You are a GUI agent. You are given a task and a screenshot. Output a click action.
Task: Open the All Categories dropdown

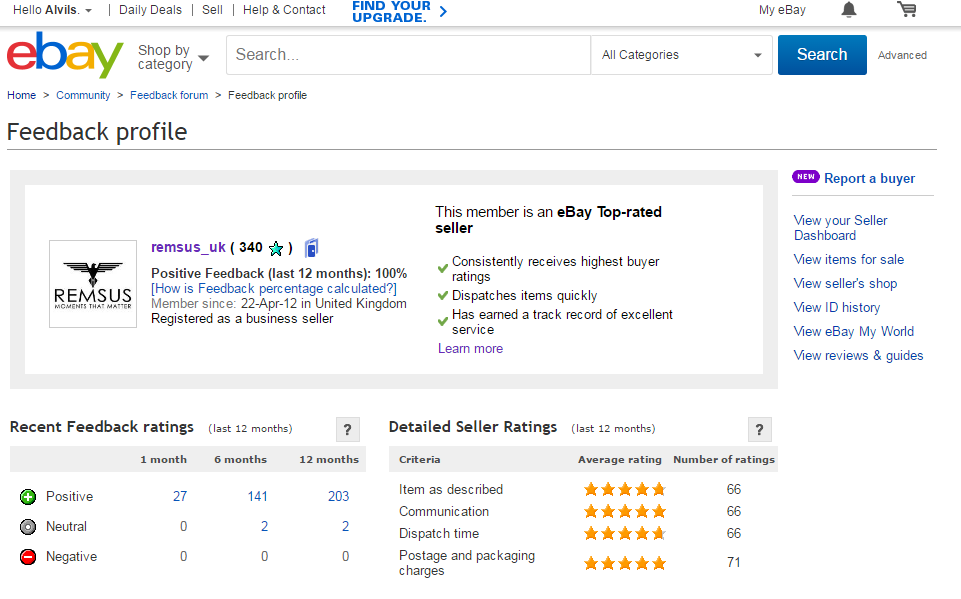point(682,55)
